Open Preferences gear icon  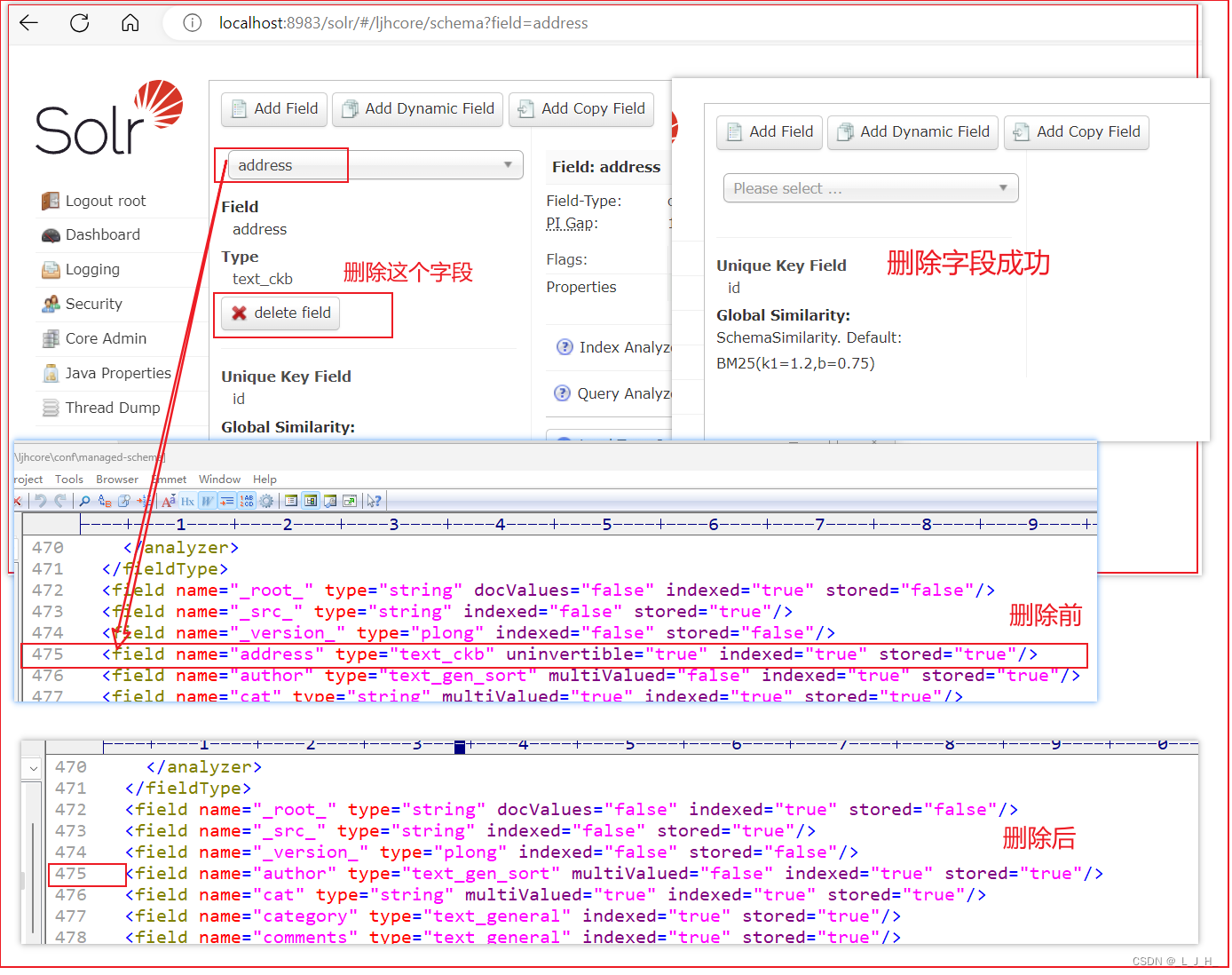click(x=266, y=501)
